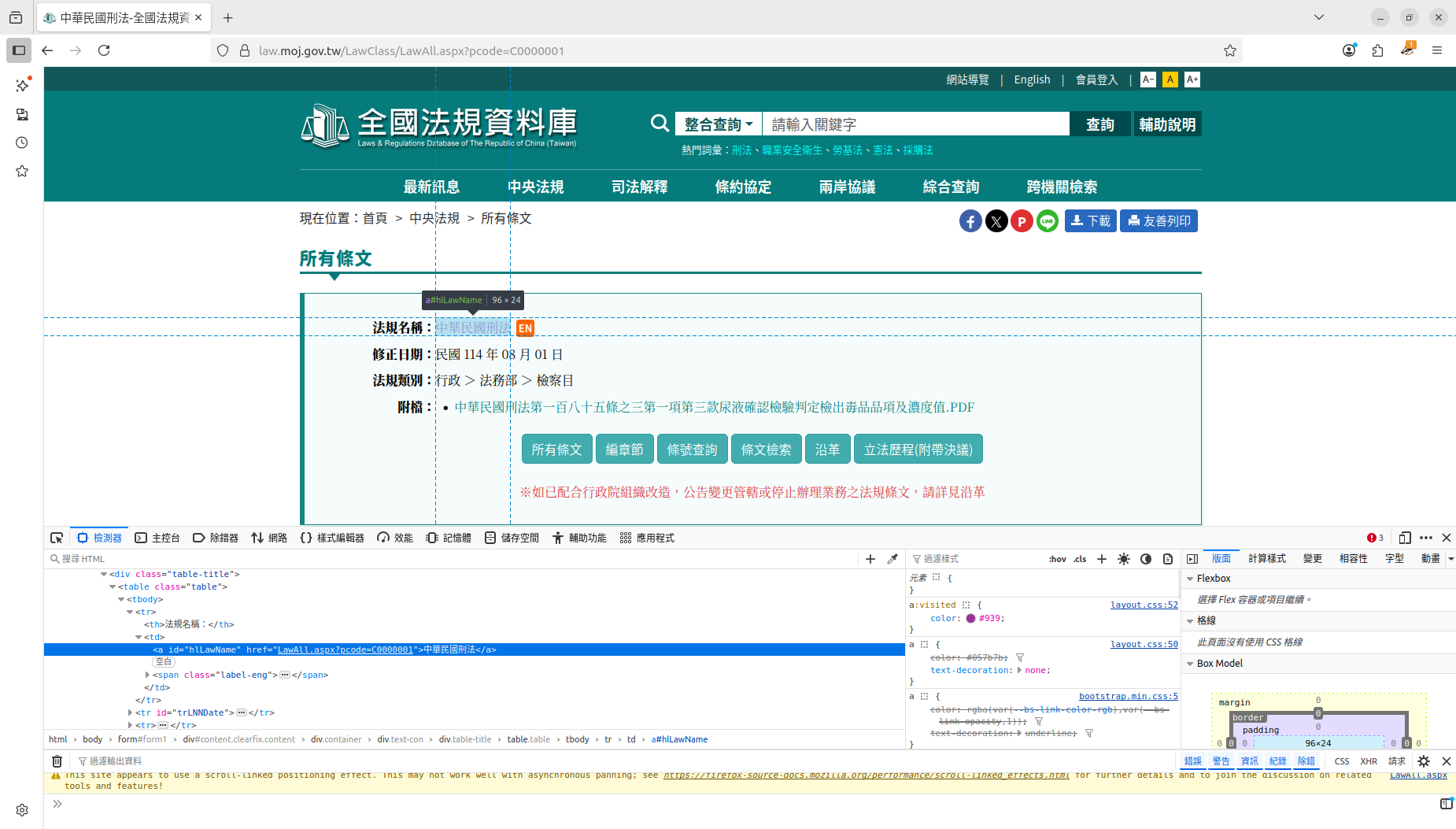This screenshot has height=829, width=1456.
Task: Click the responsive design mode icon
Action: (x=1405, y=538)
